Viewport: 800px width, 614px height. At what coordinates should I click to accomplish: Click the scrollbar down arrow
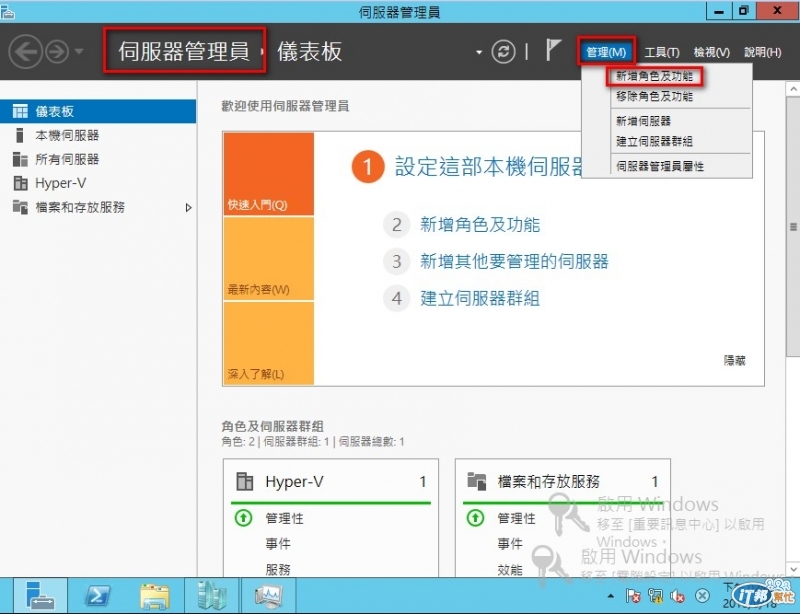click(x=793, y=569)
